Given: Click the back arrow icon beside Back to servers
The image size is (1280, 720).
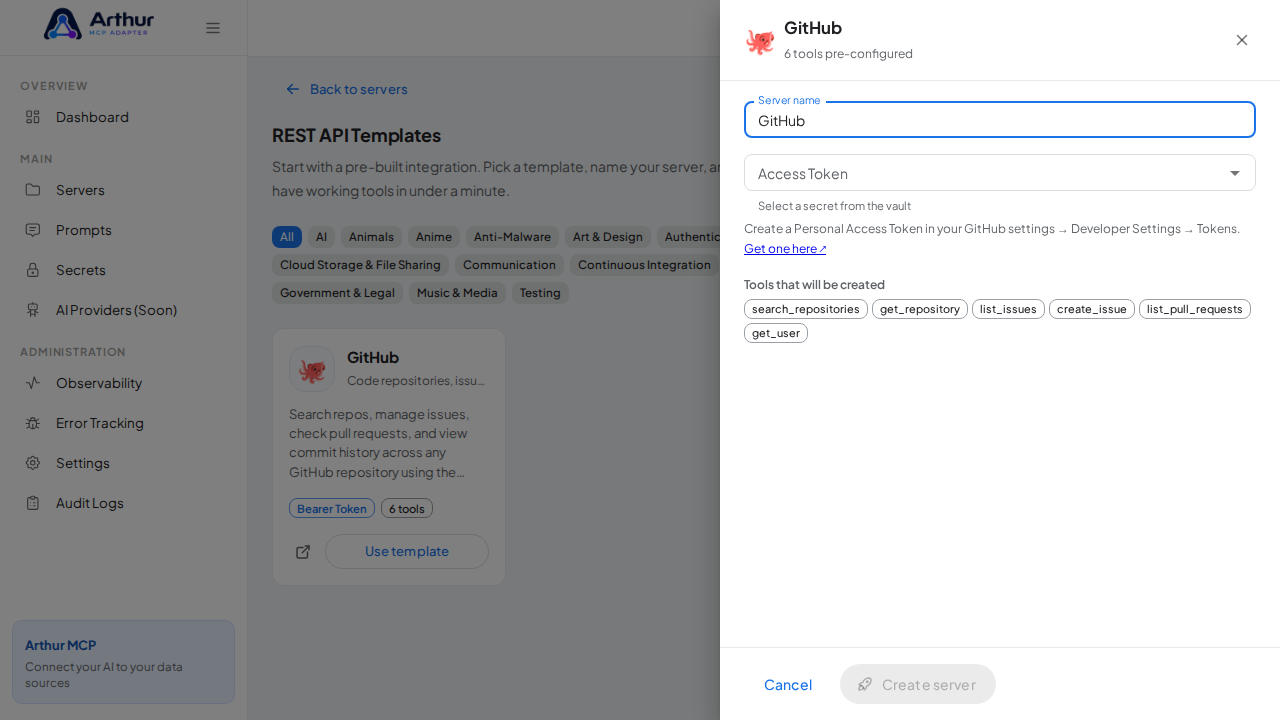Looking at the screenshot, I should click(x=293, y=89).
